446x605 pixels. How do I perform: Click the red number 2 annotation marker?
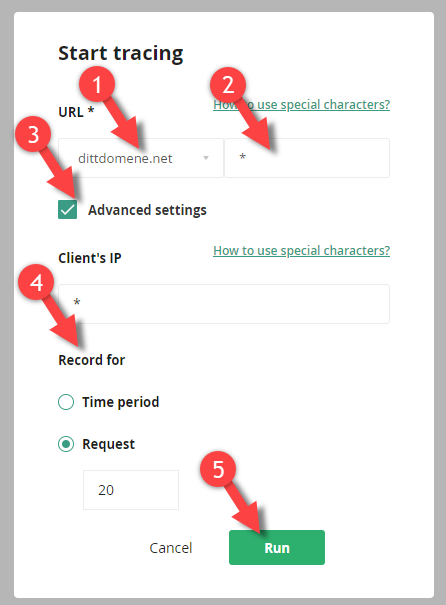click(228, 85)
